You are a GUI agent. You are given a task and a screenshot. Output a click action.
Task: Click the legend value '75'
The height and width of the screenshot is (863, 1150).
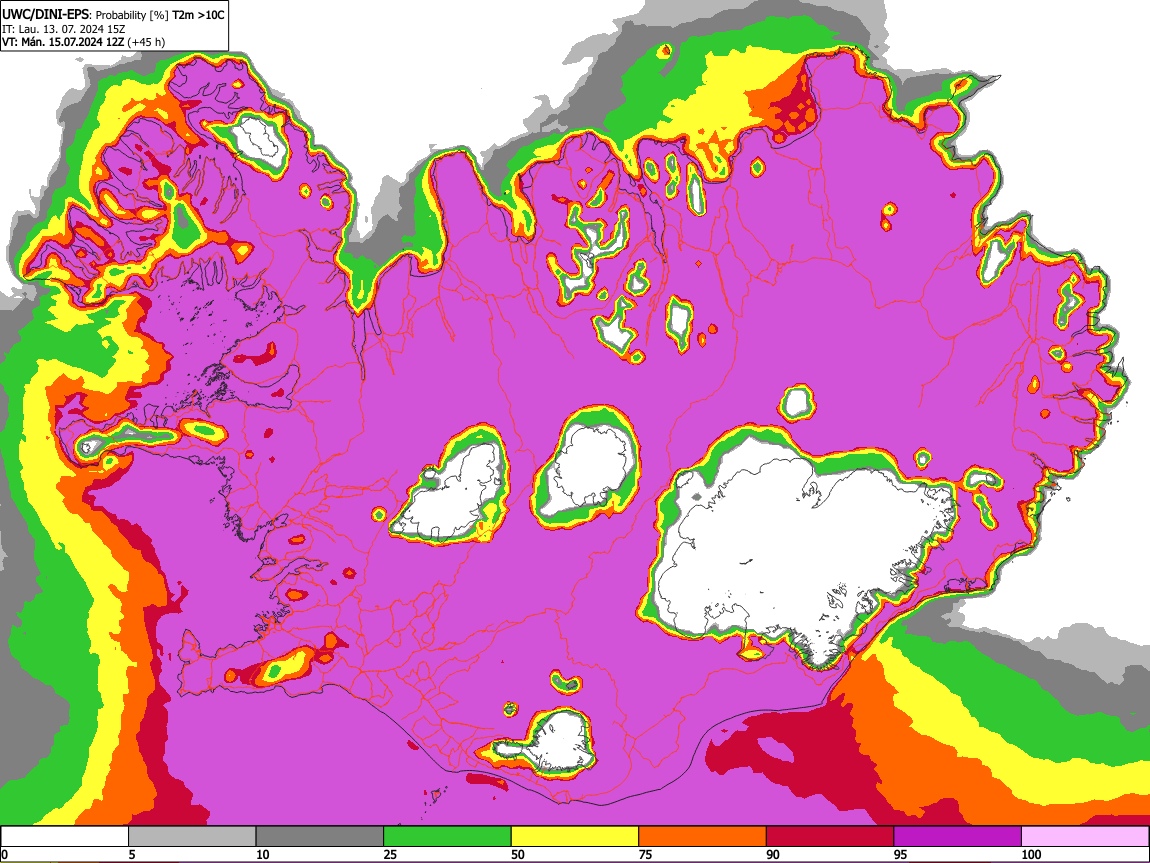[x=645, y=854]
